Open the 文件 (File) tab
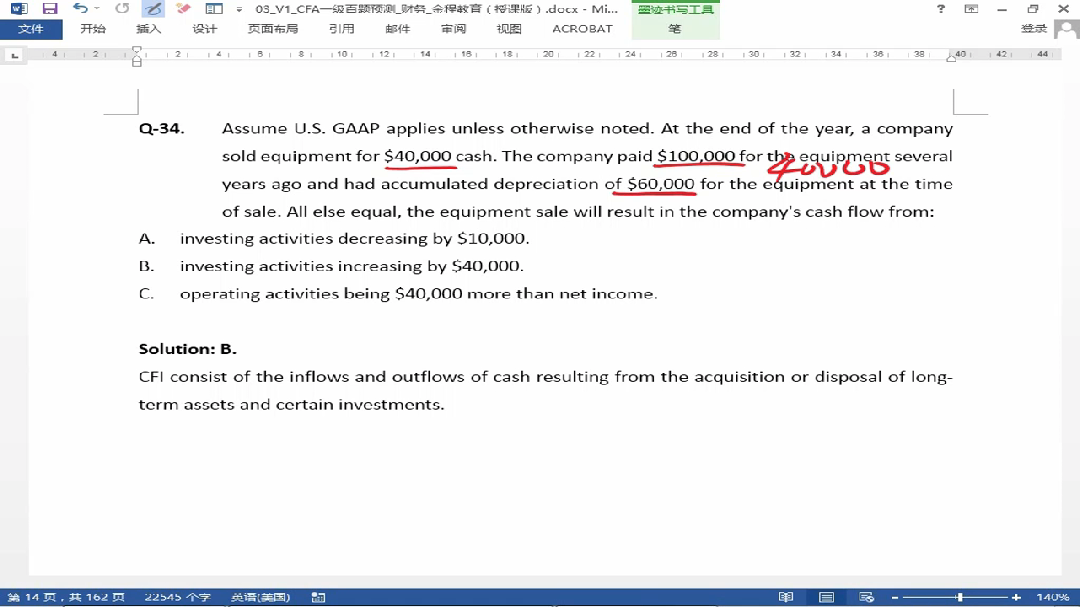Viewport: 1080px width, 607px height. [x=31, y=29]
